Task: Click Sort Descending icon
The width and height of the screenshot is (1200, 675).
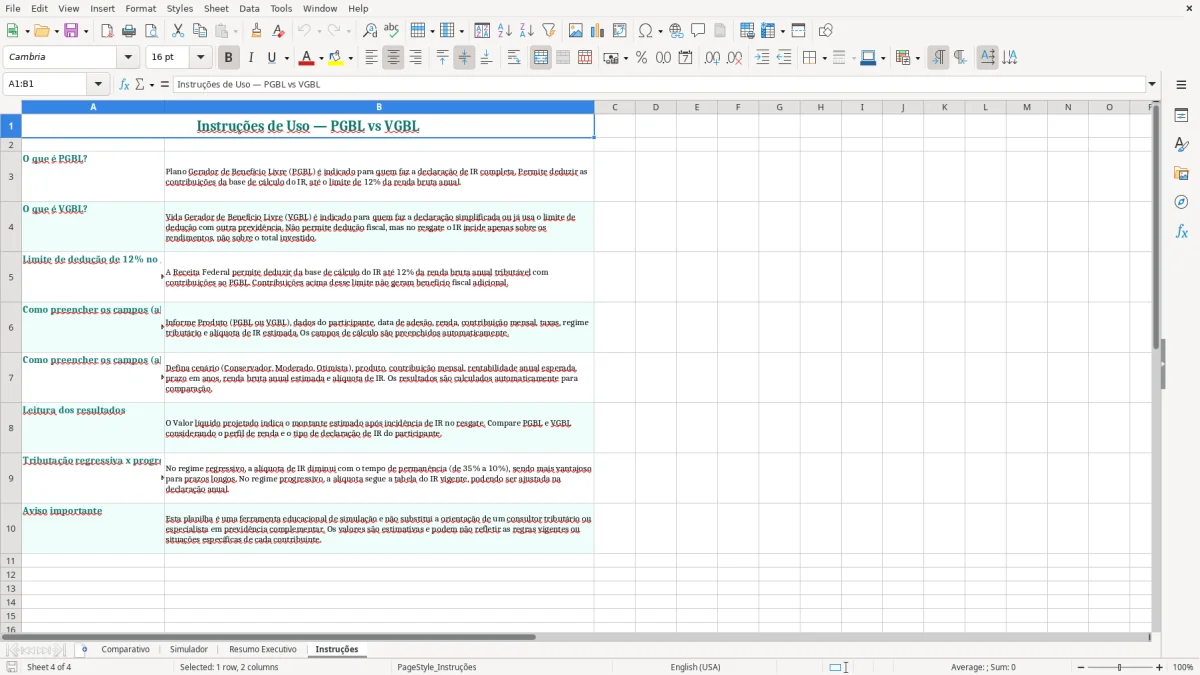Action: [526, 31]
